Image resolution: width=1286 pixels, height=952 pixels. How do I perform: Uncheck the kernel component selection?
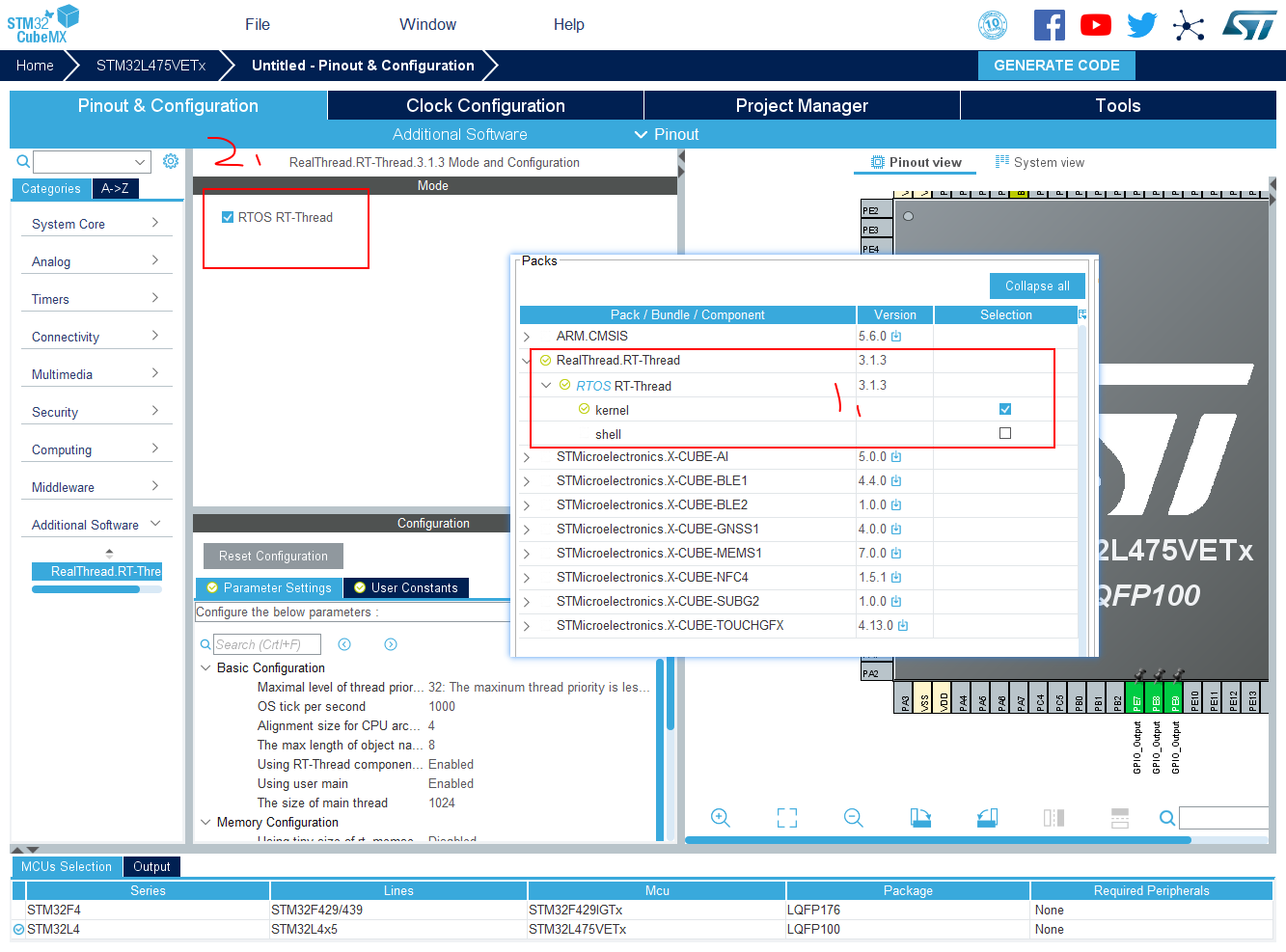click(1005, 409)
